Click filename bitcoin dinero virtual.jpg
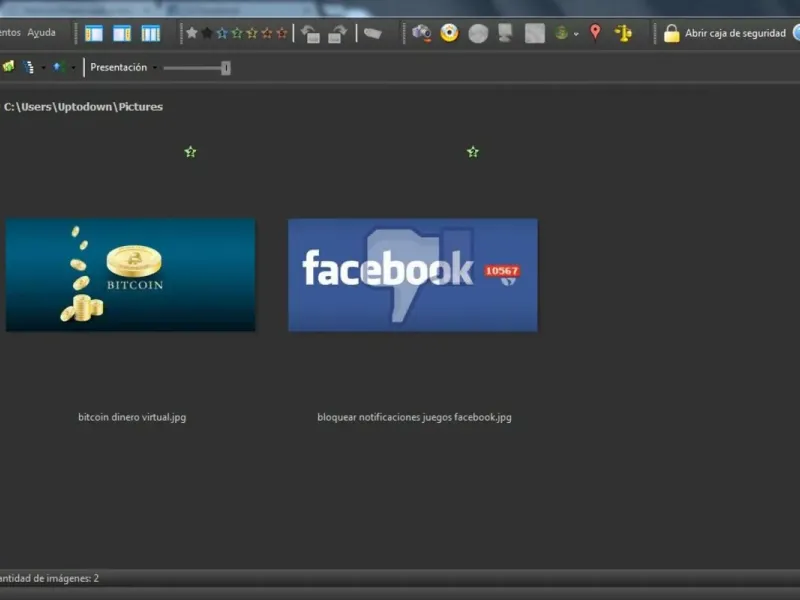Image resolution: width=800 pixels, height=600 pixels. 132,417
